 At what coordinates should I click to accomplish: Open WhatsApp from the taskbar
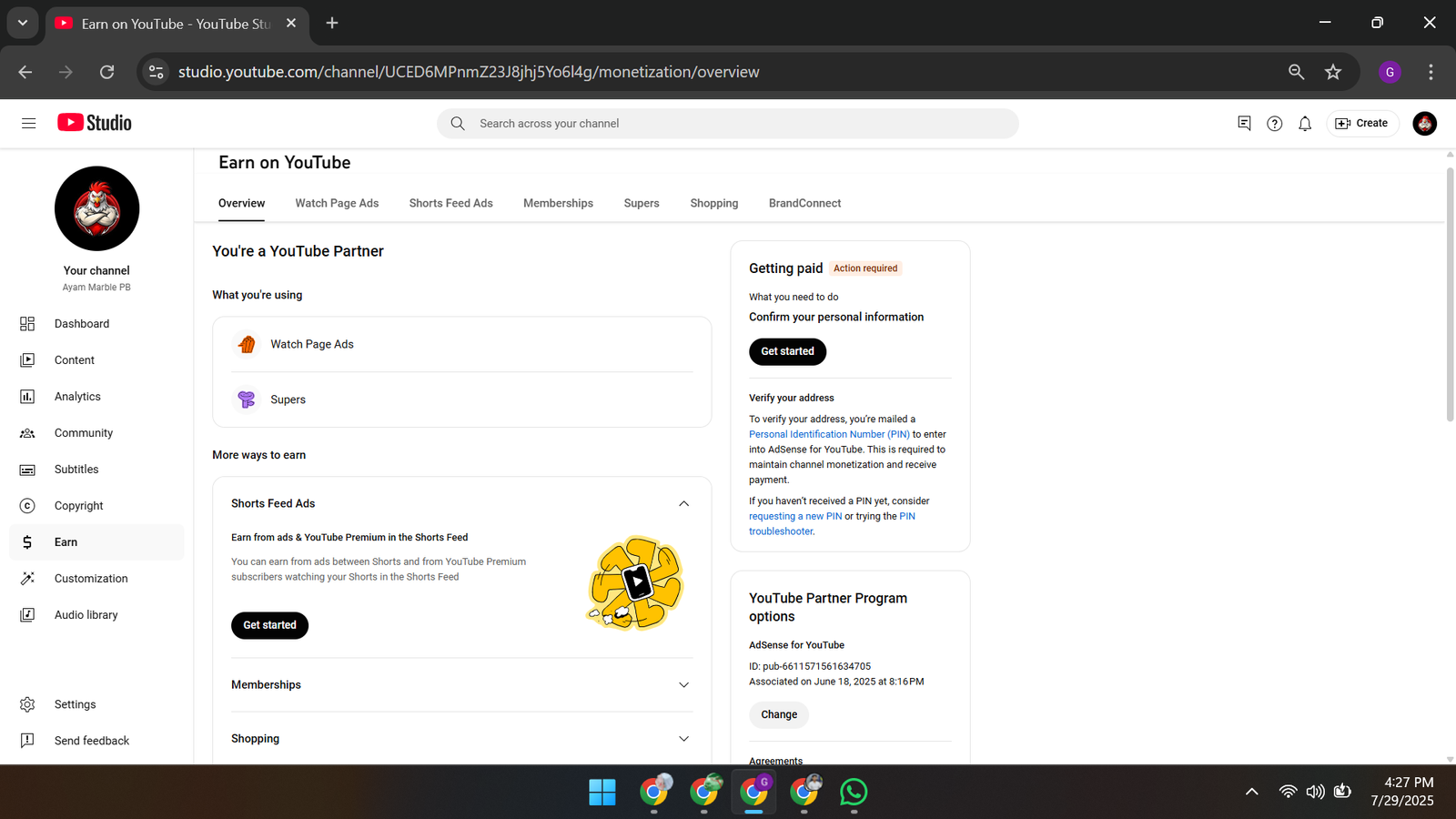[854, 793]
